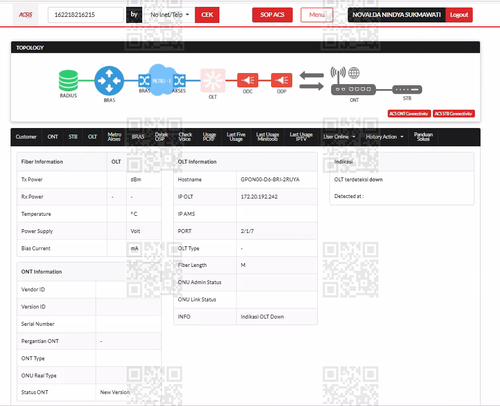
Task: Click the red CEK button
Action: pos(207,15)
